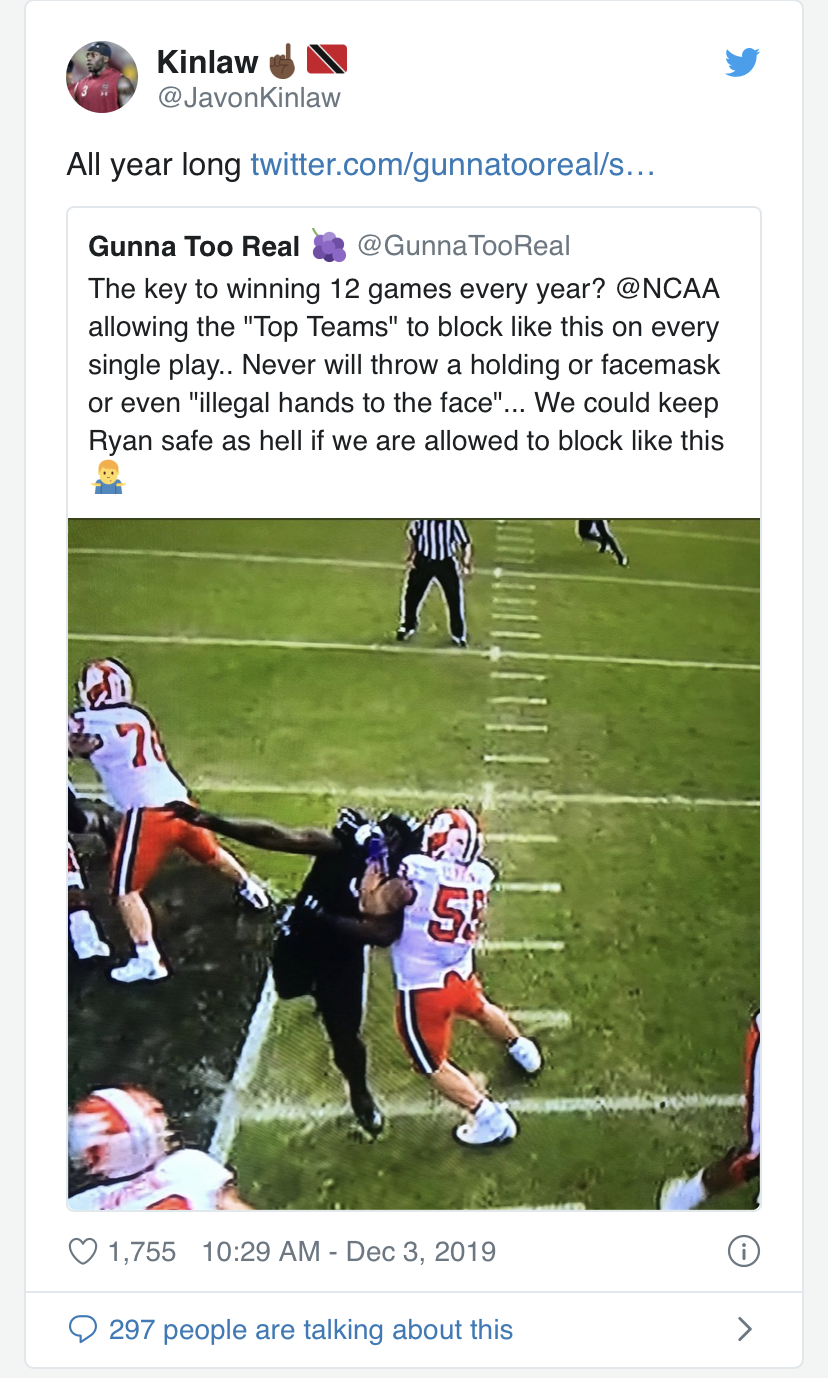This screenshot has height=1378, width=828.
Task: Click the reply speech bubble icon
Action: click(x=82, y=1329)
